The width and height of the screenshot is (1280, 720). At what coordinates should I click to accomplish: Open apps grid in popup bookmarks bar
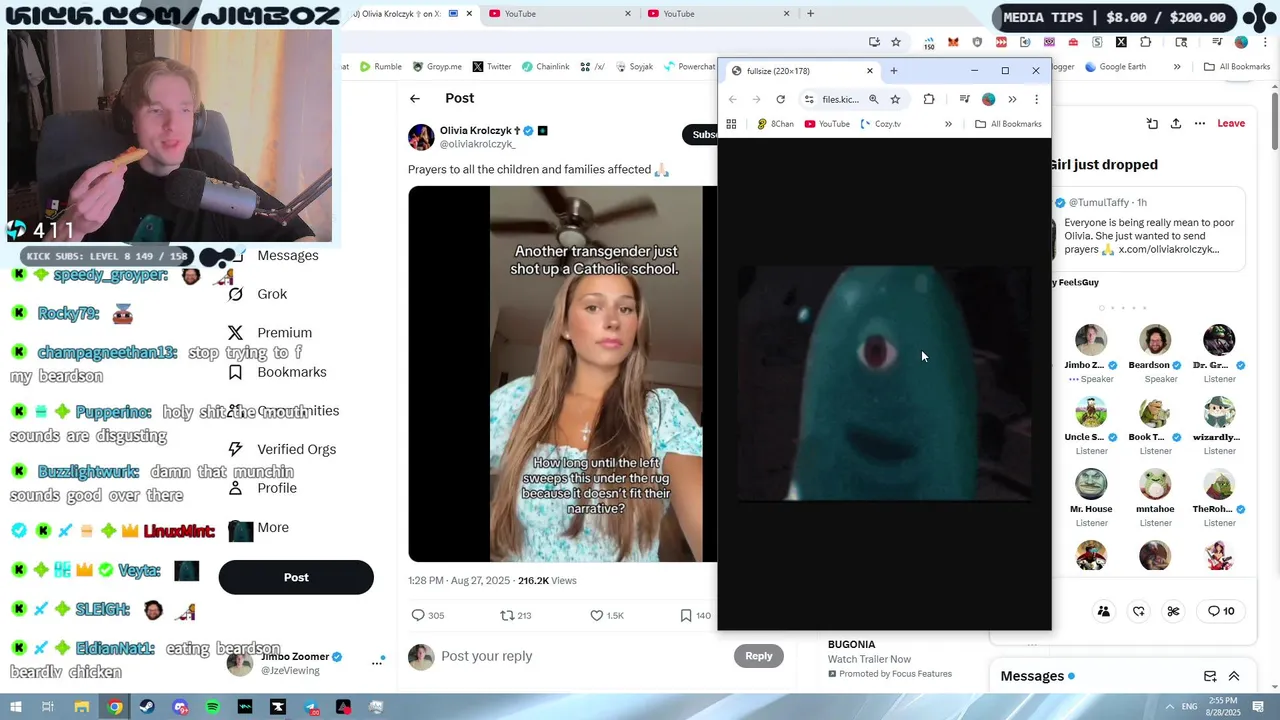point(731,124)
